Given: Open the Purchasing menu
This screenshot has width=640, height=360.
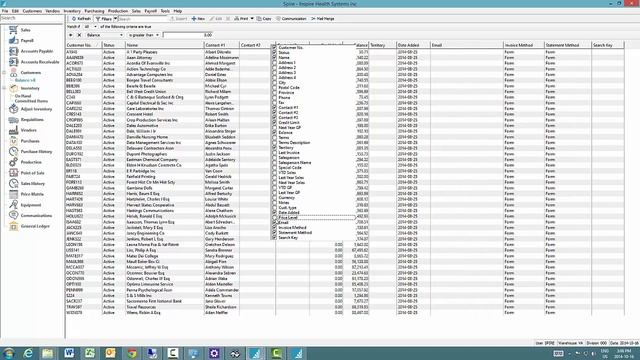Looking at the screenshot, I should click(94, 11).
